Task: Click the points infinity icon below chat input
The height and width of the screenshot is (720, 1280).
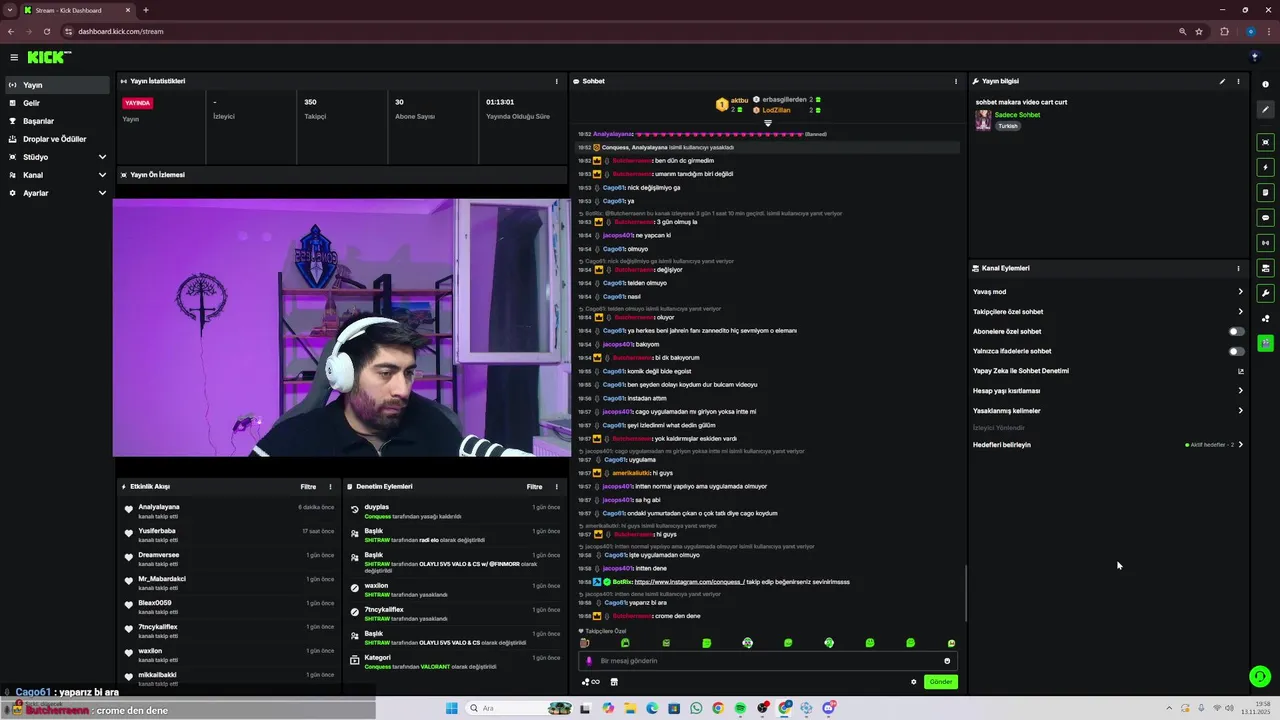Action: pos(591,682)
